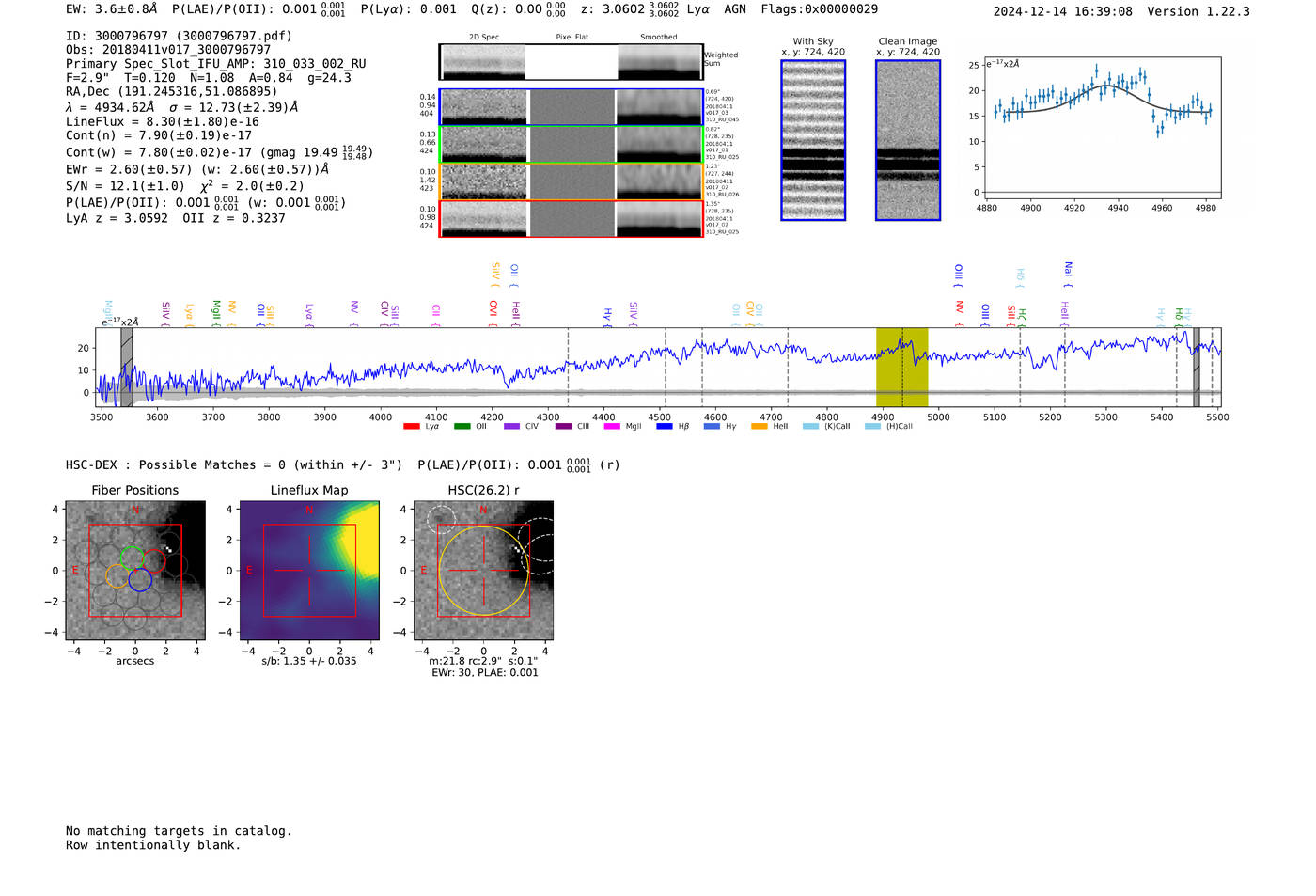Click the green OII legend swatch
Image resolution: width=1316 pixels, height=896 pixels.
pos(462,427)
